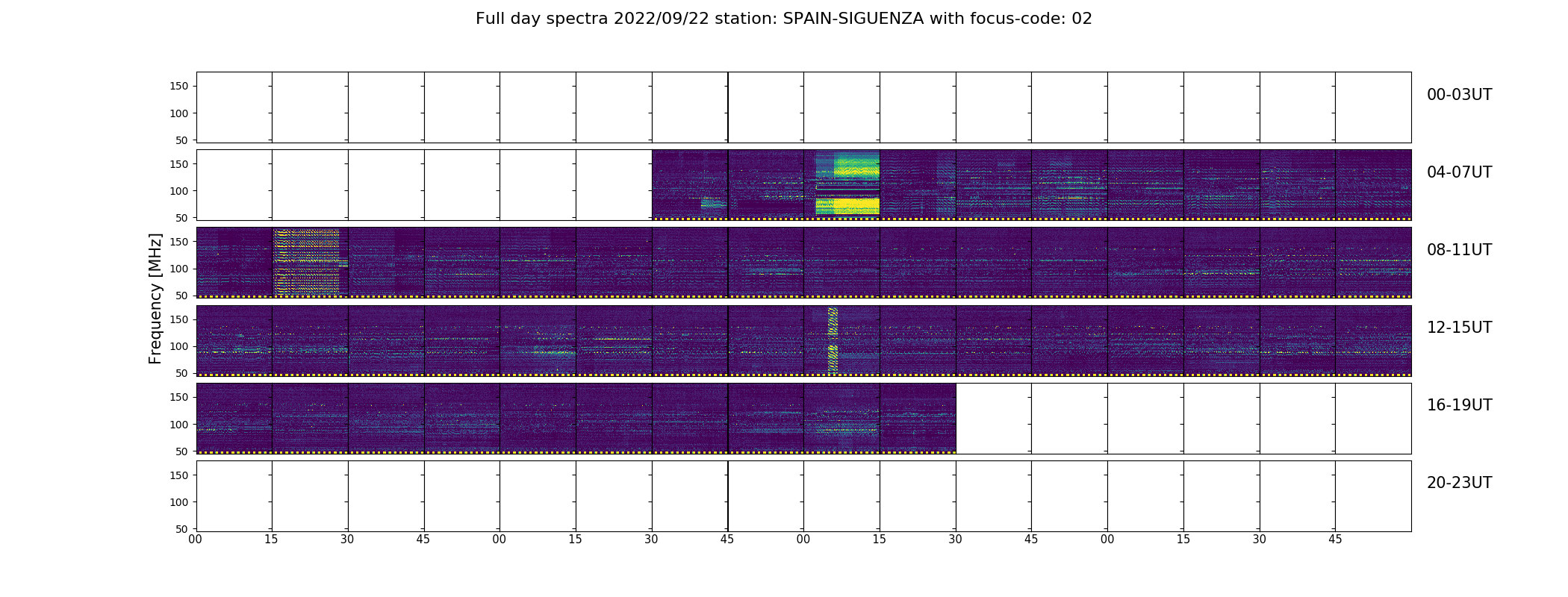This screenshot has width=1568, height=597.
Task: Click the 100 tick of the 00-03UT row
Action: point(179,113)
